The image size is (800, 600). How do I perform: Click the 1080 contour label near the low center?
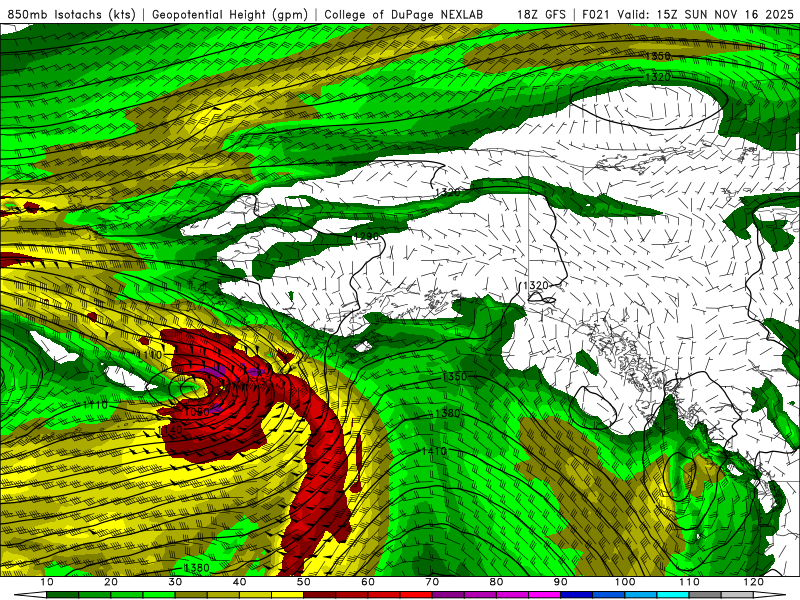[196, 411]
